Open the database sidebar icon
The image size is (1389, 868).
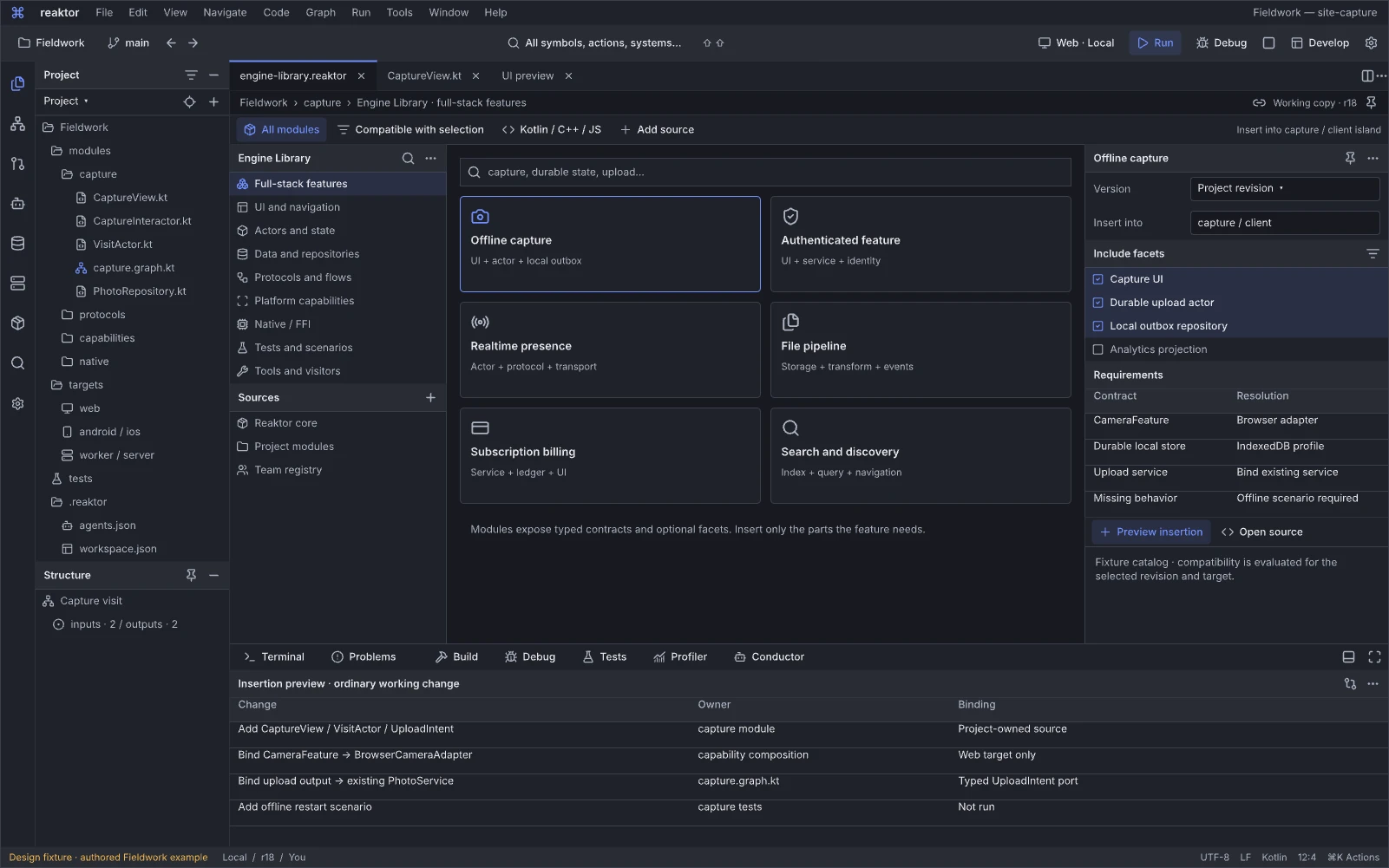tap(17, 244)
